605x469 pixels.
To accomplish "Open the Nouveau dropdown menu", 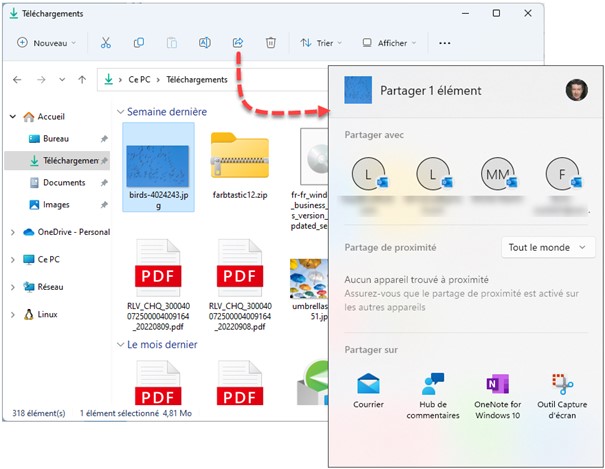I will coord(47,43).
